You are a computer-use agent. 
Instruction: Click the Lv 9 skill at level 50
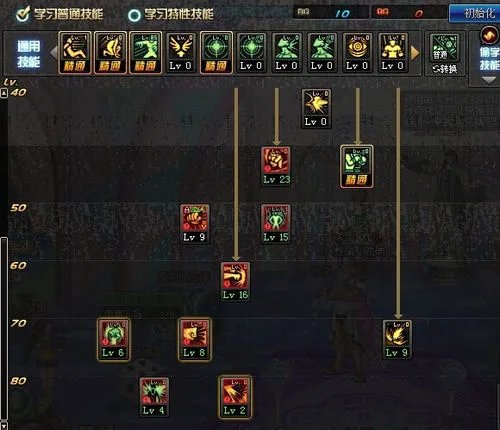tap(195, 224)
